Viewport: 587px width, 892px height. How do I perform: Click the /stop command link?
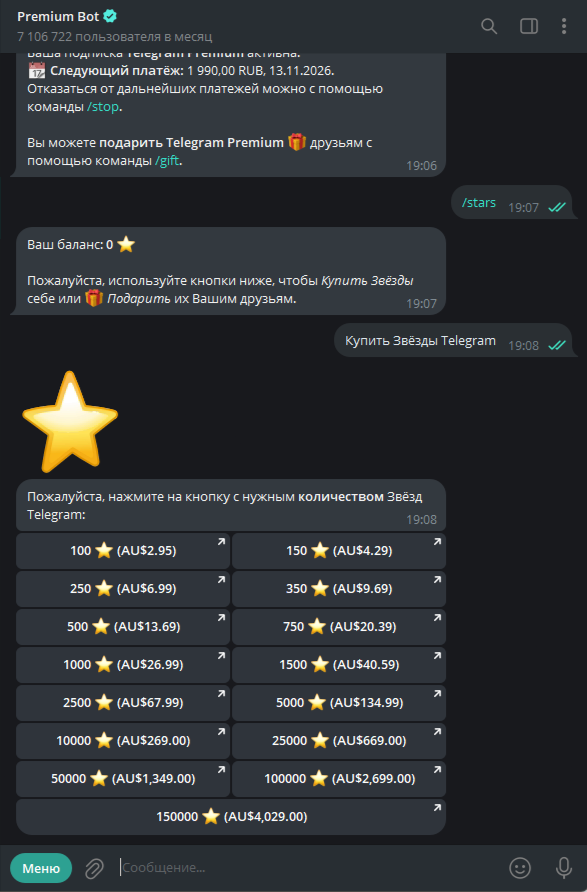point(103,107)
